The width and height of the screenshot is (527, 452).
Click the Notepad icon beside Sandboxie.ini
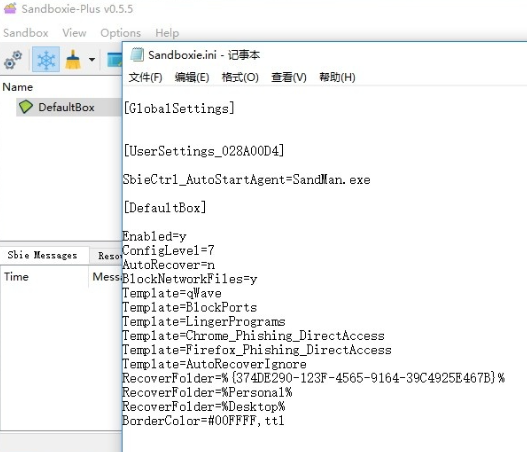tap(137, 54)
